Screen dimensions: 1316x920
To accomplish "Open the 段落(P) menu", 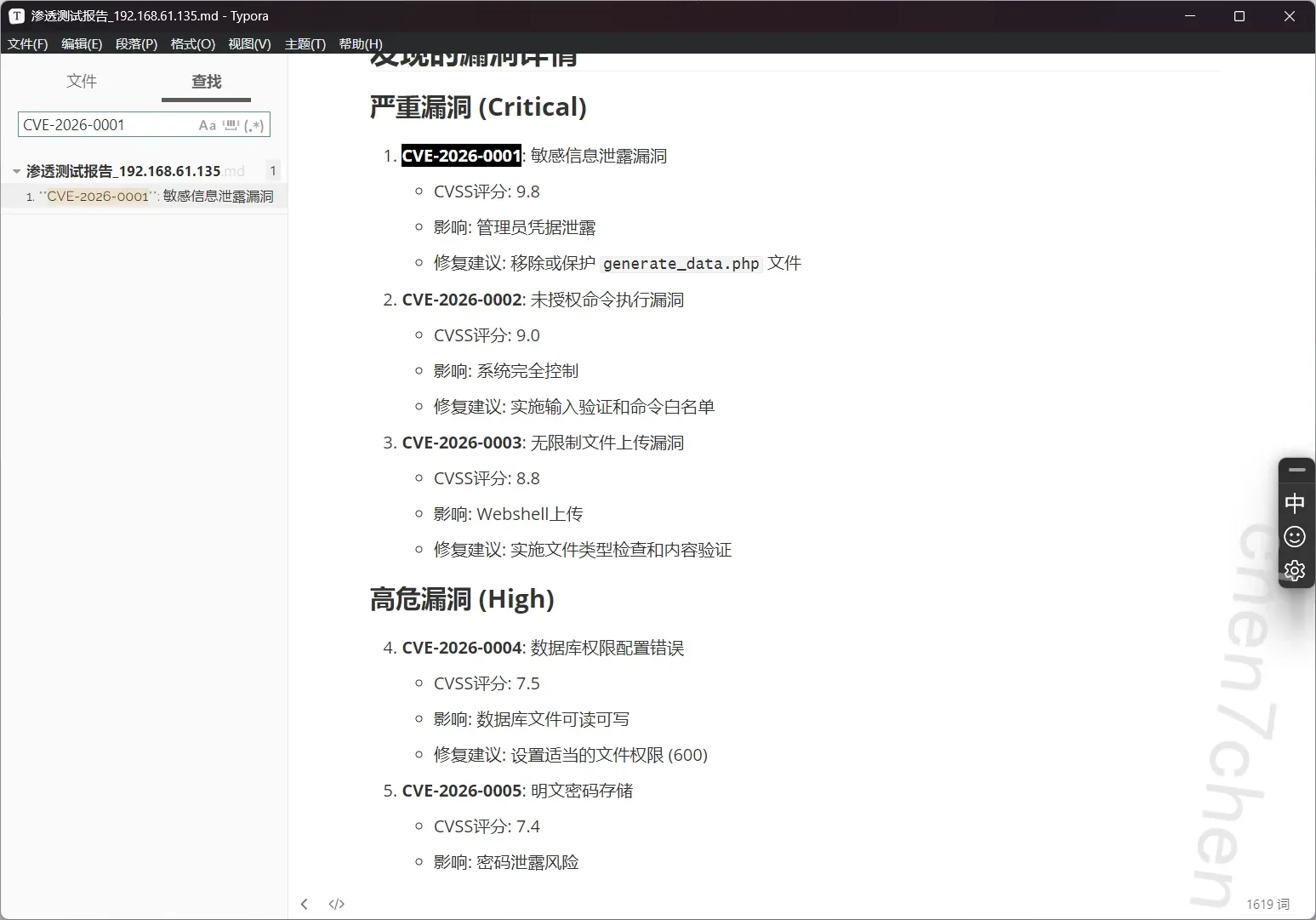I will point(136,43).
